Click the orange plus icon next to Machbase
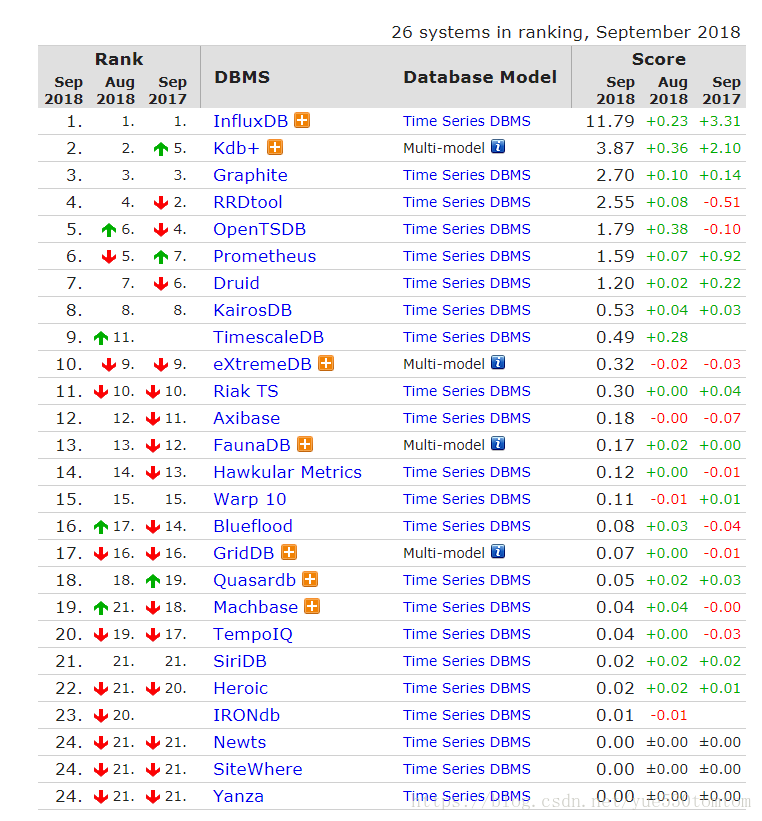The height and width of the screenshot is (821, 762). (x=312, y=607)
